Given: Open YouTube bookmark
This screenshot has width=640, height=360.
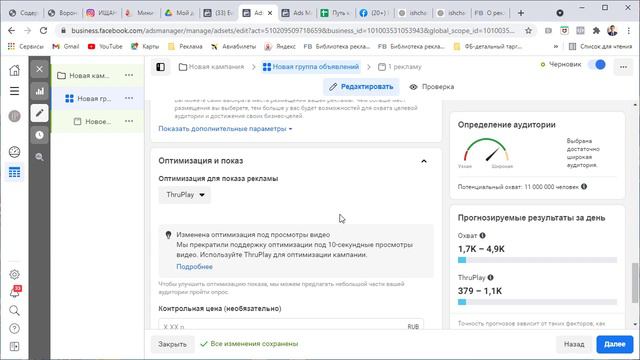Looking at the screenshot, I should pos(105,47).
